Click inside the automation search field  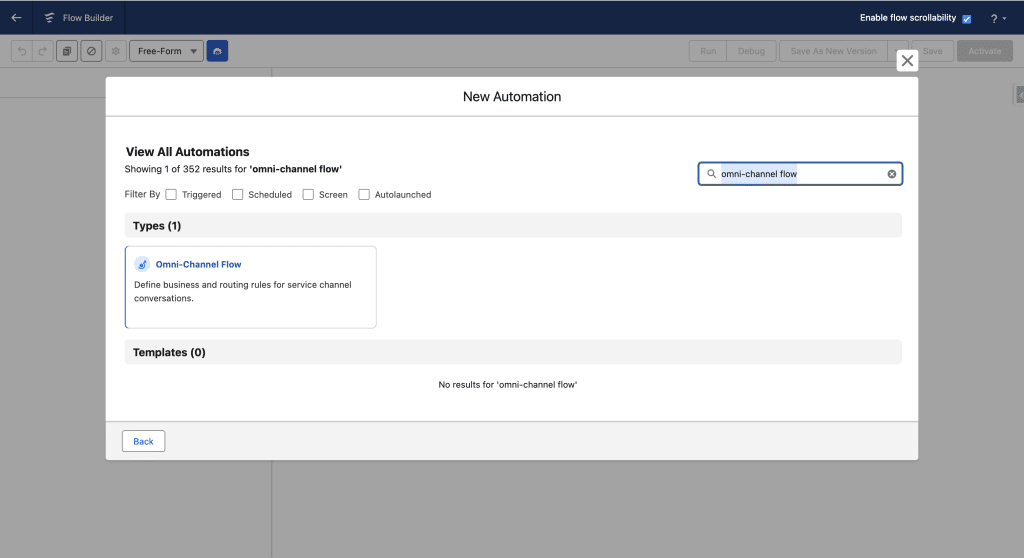800,174
